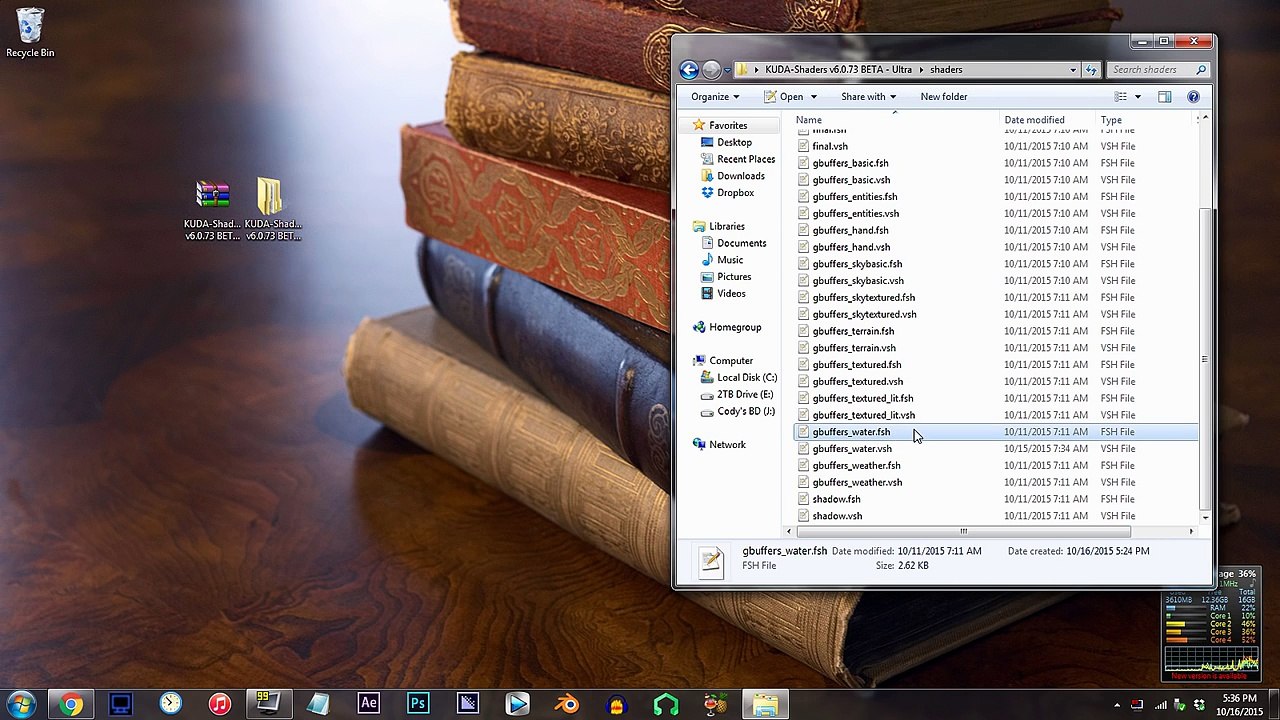This screenshot has width=1280, height=720.
Task: Open After Effects from taskbar
Action: [368, 704]
